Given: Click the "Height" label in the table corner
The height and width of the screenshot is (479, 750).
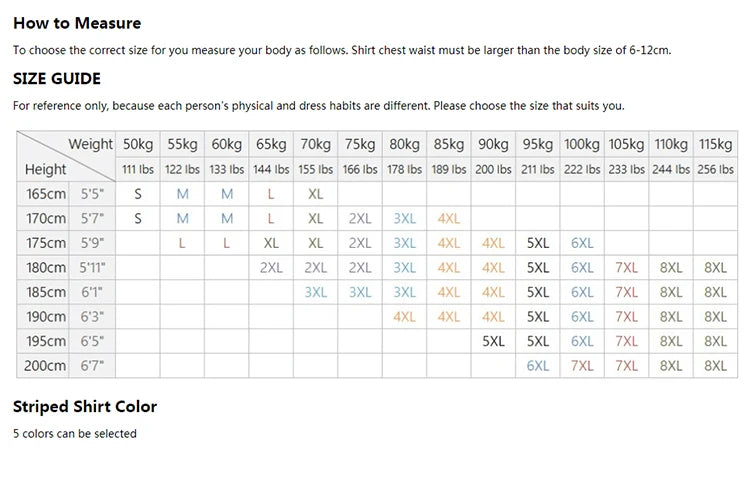Looking at the screenshot, I should pyautogui.click(x=46, y=169).
